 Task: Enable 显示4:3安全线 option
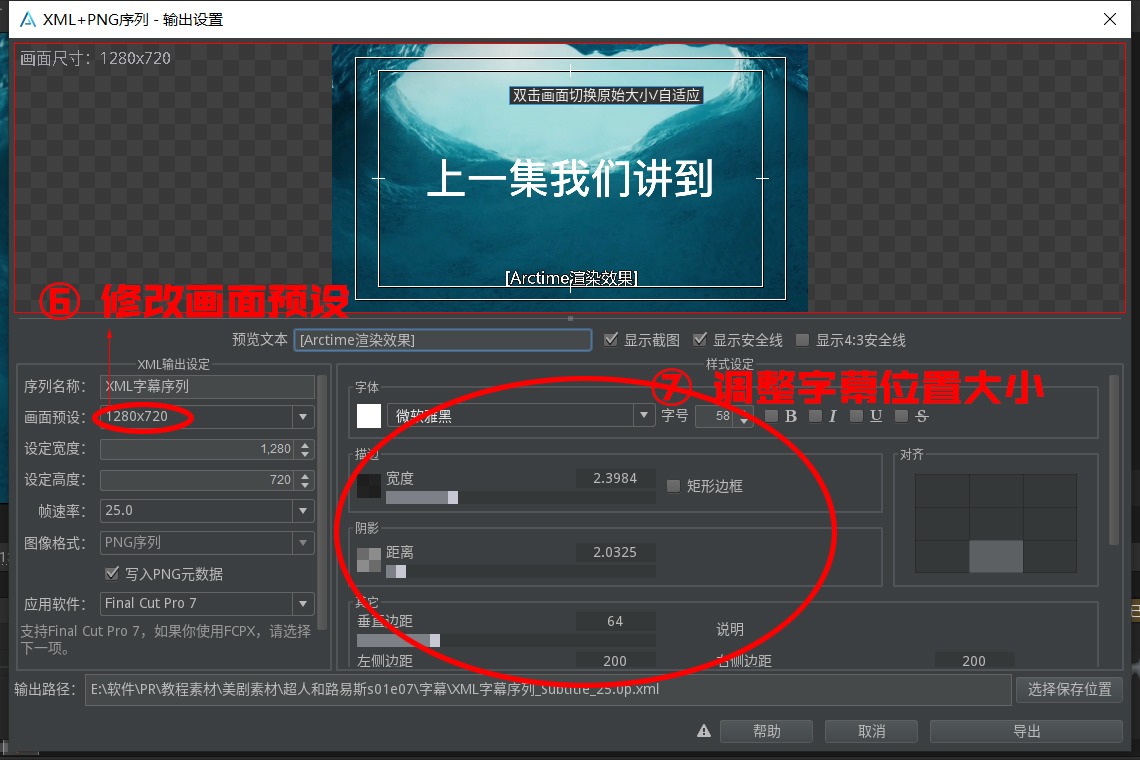[x=801, y=339]
